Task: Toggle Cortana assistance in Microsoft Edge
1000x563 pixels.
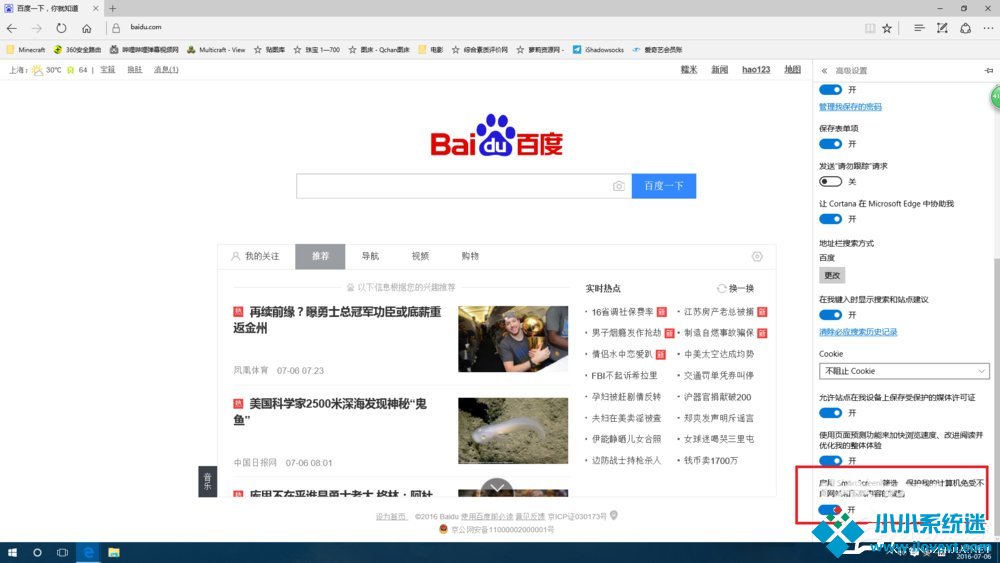Action: [x=830, y=219]
